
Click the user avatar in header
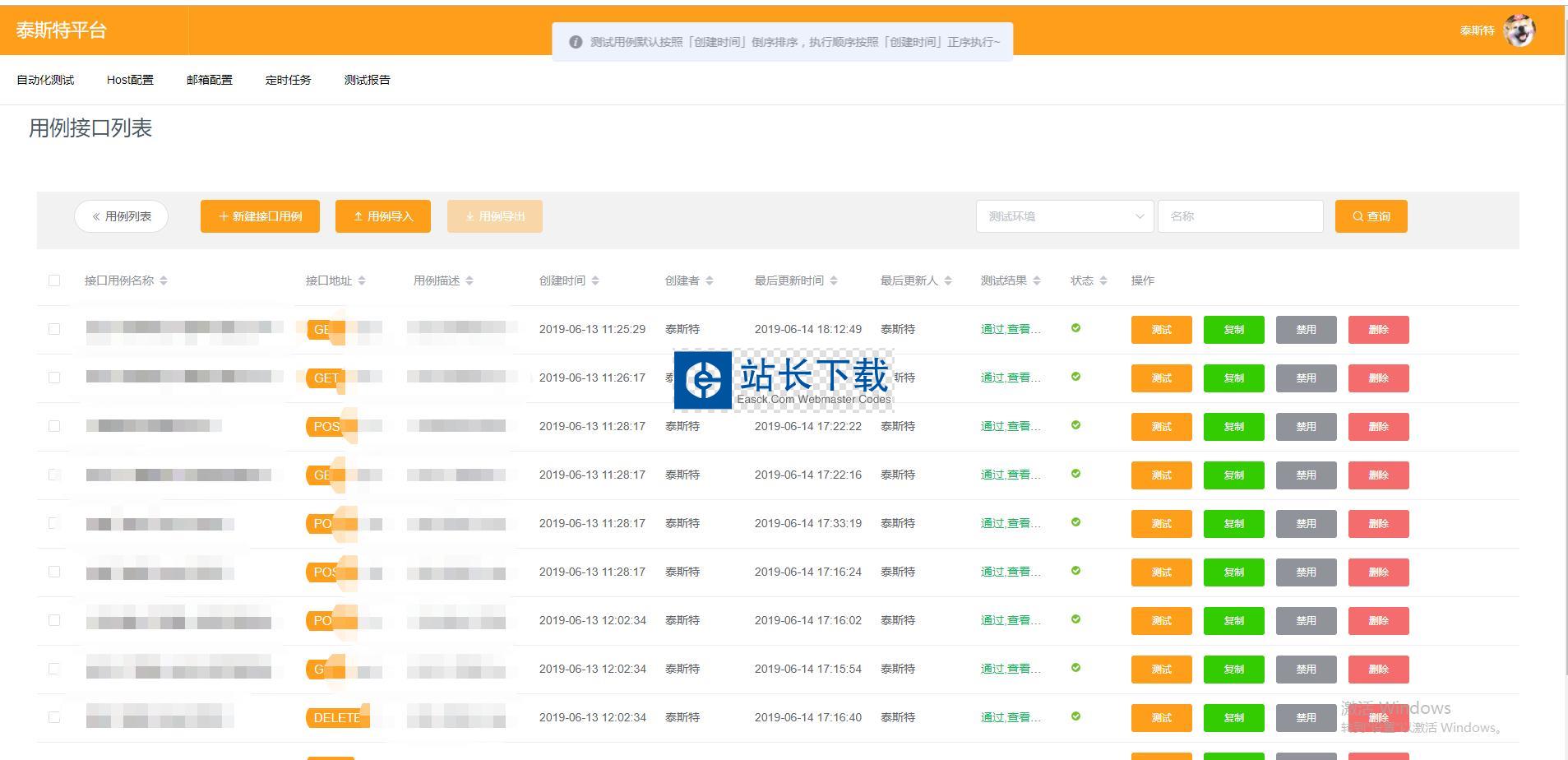point(1519,31)
